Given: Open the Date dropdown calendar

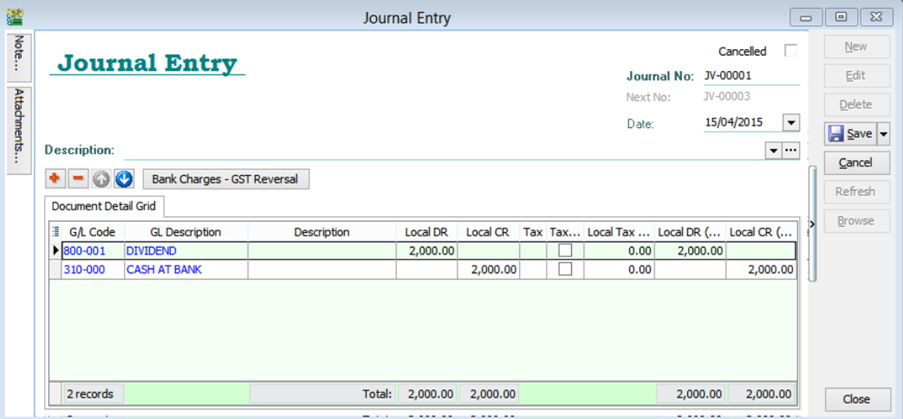Looking at the screenshot, I should [790, 123].
